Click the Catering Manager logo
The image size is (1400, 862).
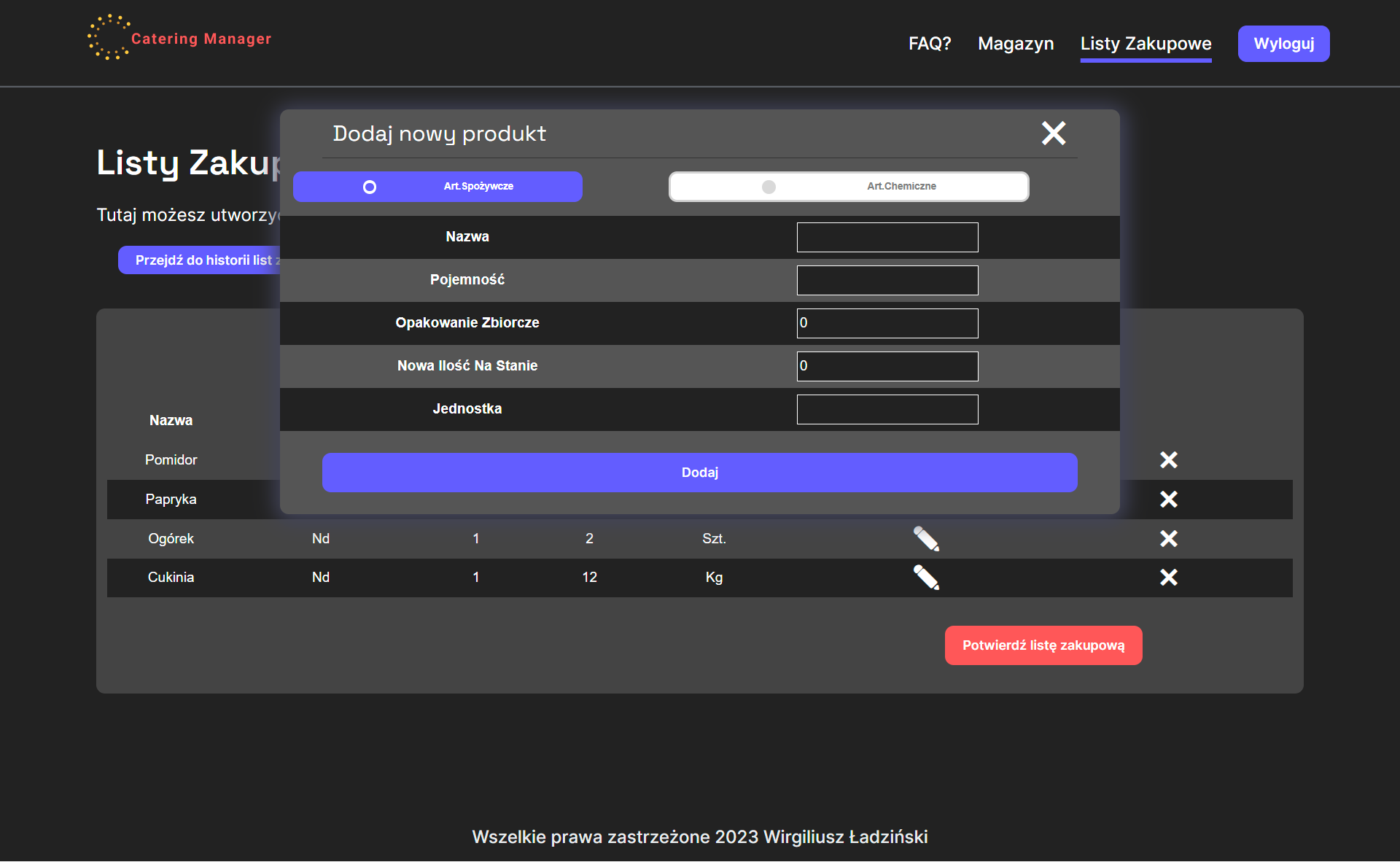click(x=179, y=38)
